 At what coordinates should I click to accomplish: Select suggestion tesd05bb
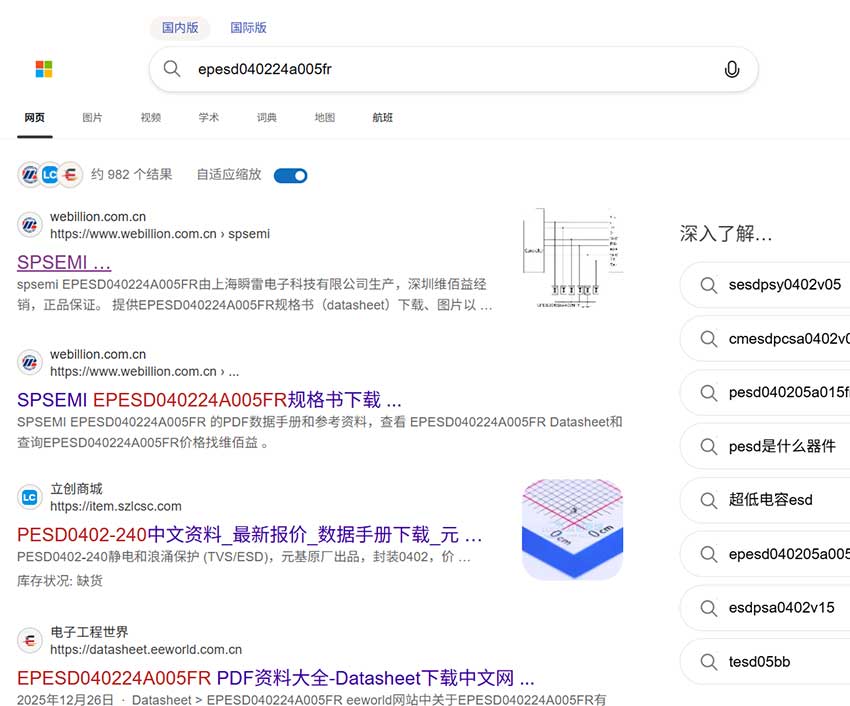coord(765,662)
